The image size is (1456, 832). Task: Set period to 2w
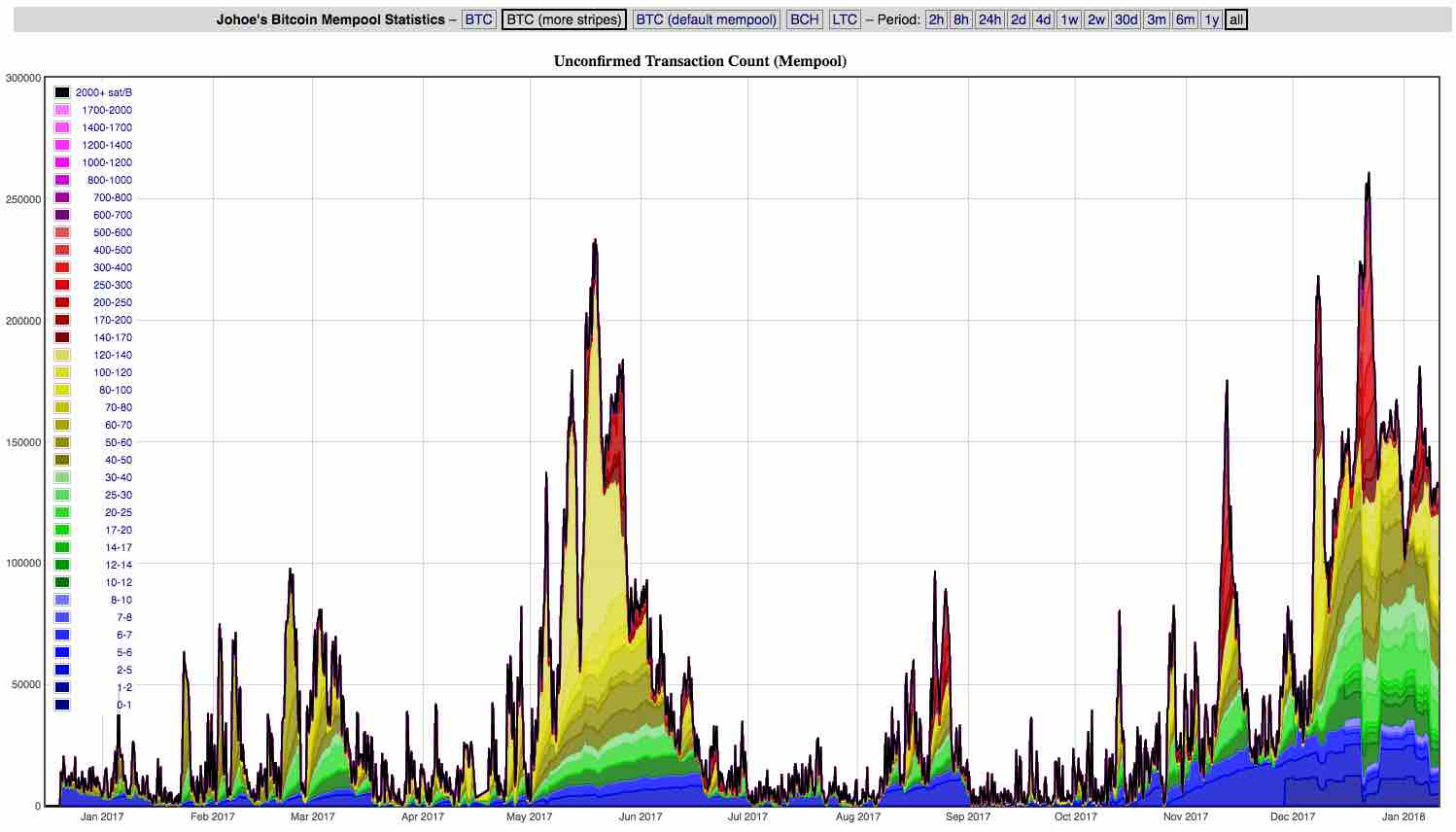tap(1096, 19)
